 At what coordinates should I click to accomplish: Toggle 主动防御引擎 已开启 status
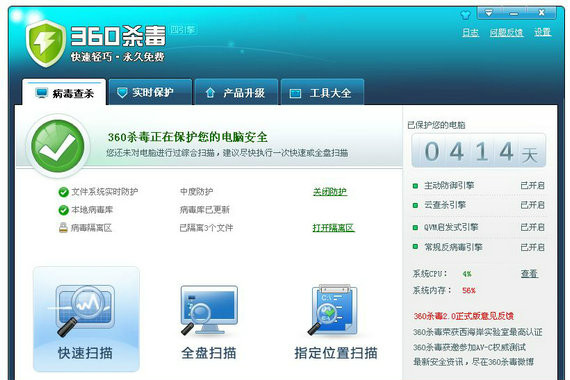(532, 185)
